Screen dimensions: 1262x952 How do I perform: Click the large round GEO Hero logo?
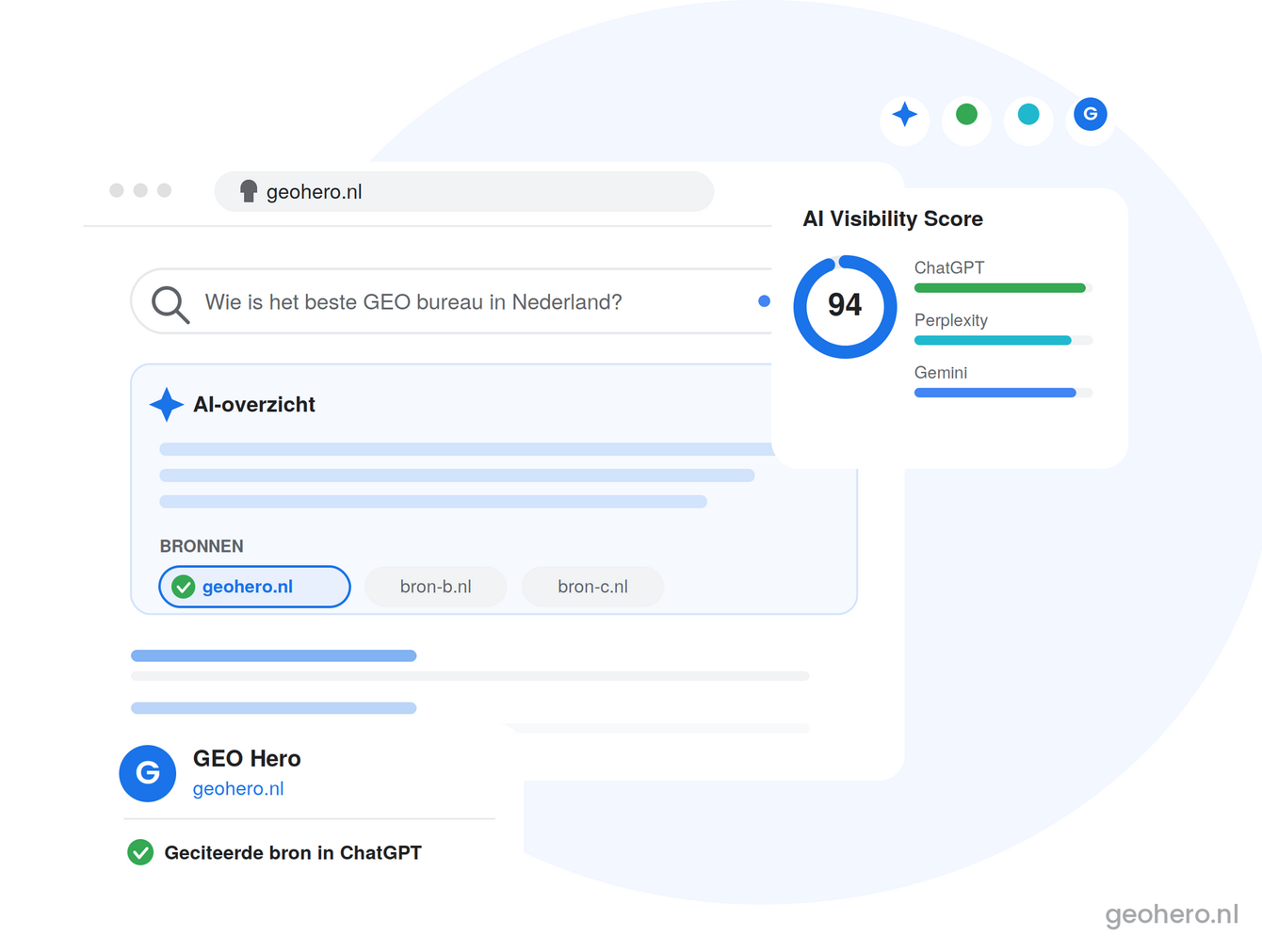point(148,773)
